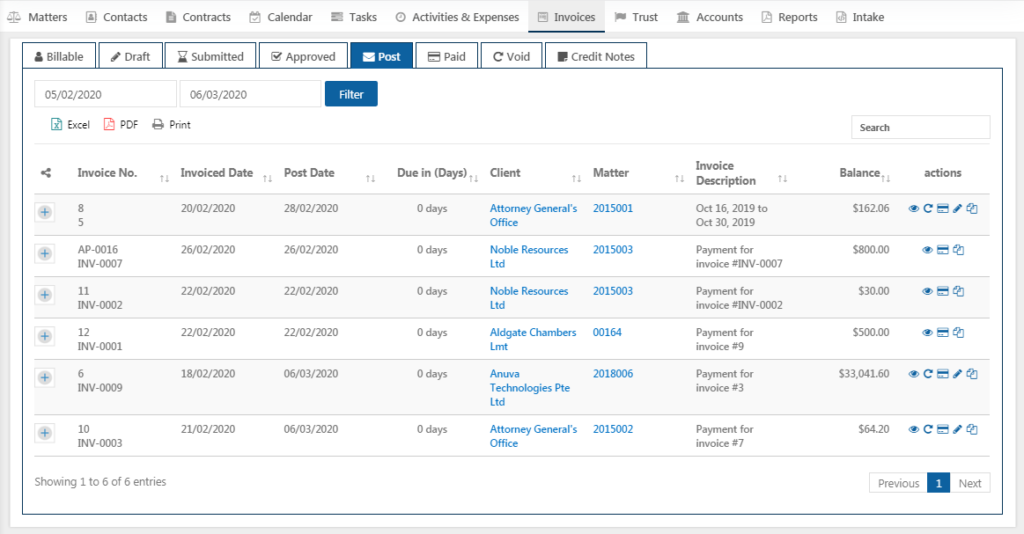Edit invoice 8 with the pencil icon

click(x=957, y=209)
